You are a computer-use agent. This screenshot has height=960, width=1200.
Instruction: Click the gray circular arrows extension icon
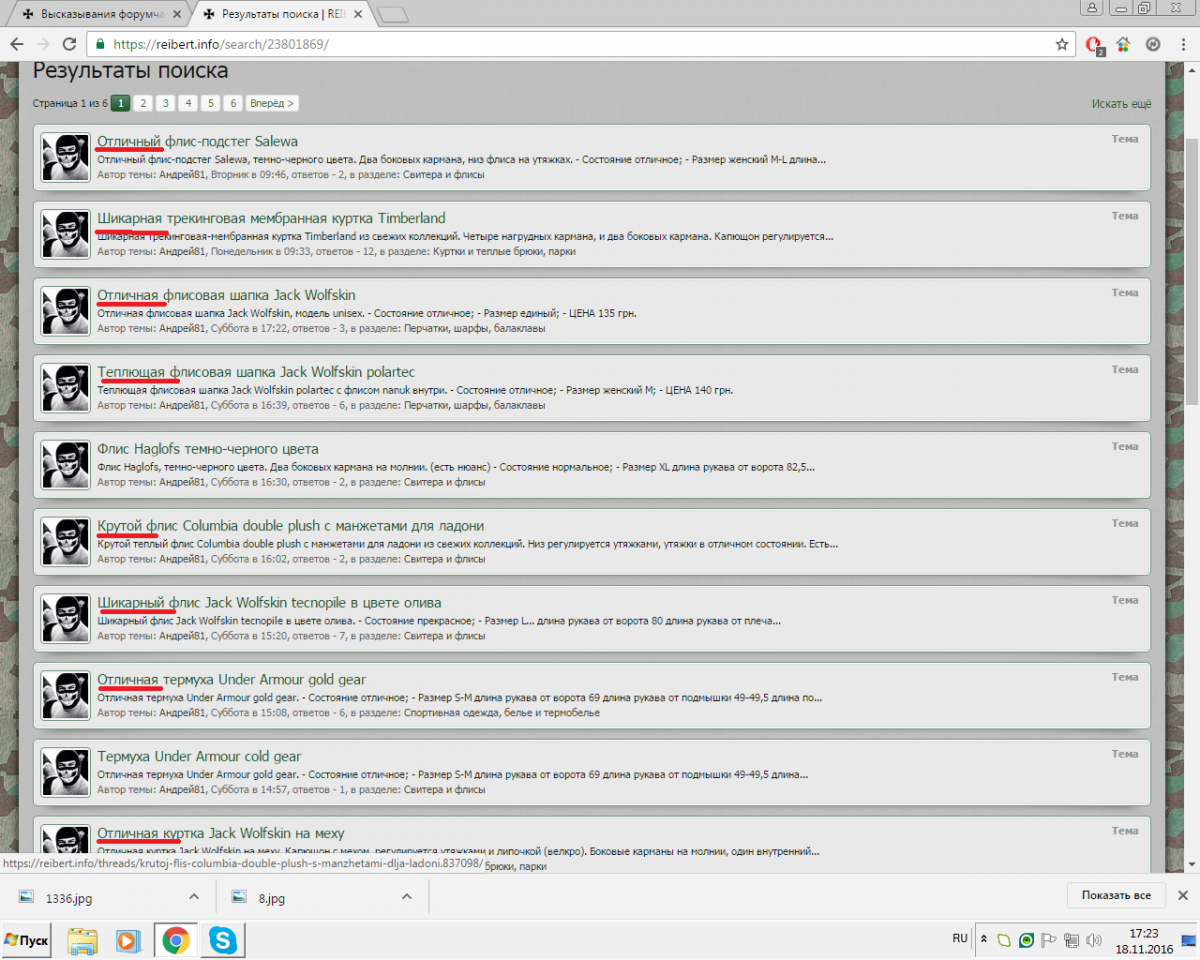click(1152, 44)
